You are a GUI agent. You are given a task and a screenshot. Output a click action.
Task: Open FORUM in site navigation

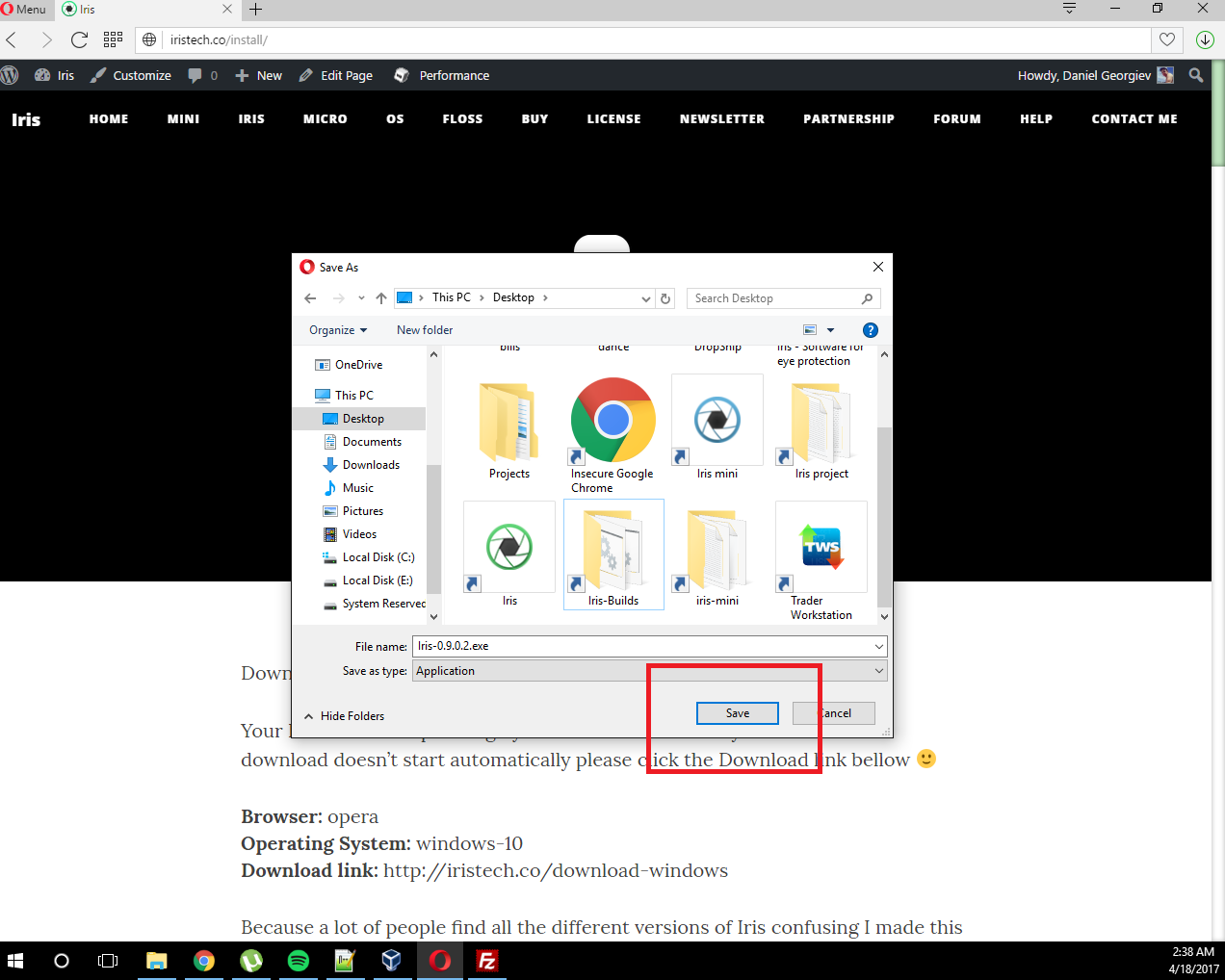click(957, 118)
